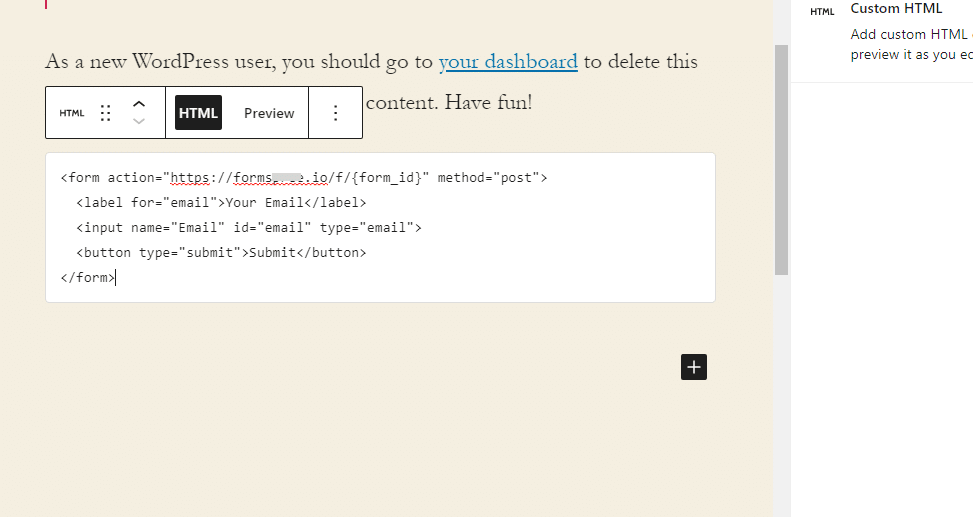Click the label "Your Email" code line
The width and height of the screenshot is (973, 517).
221,203
